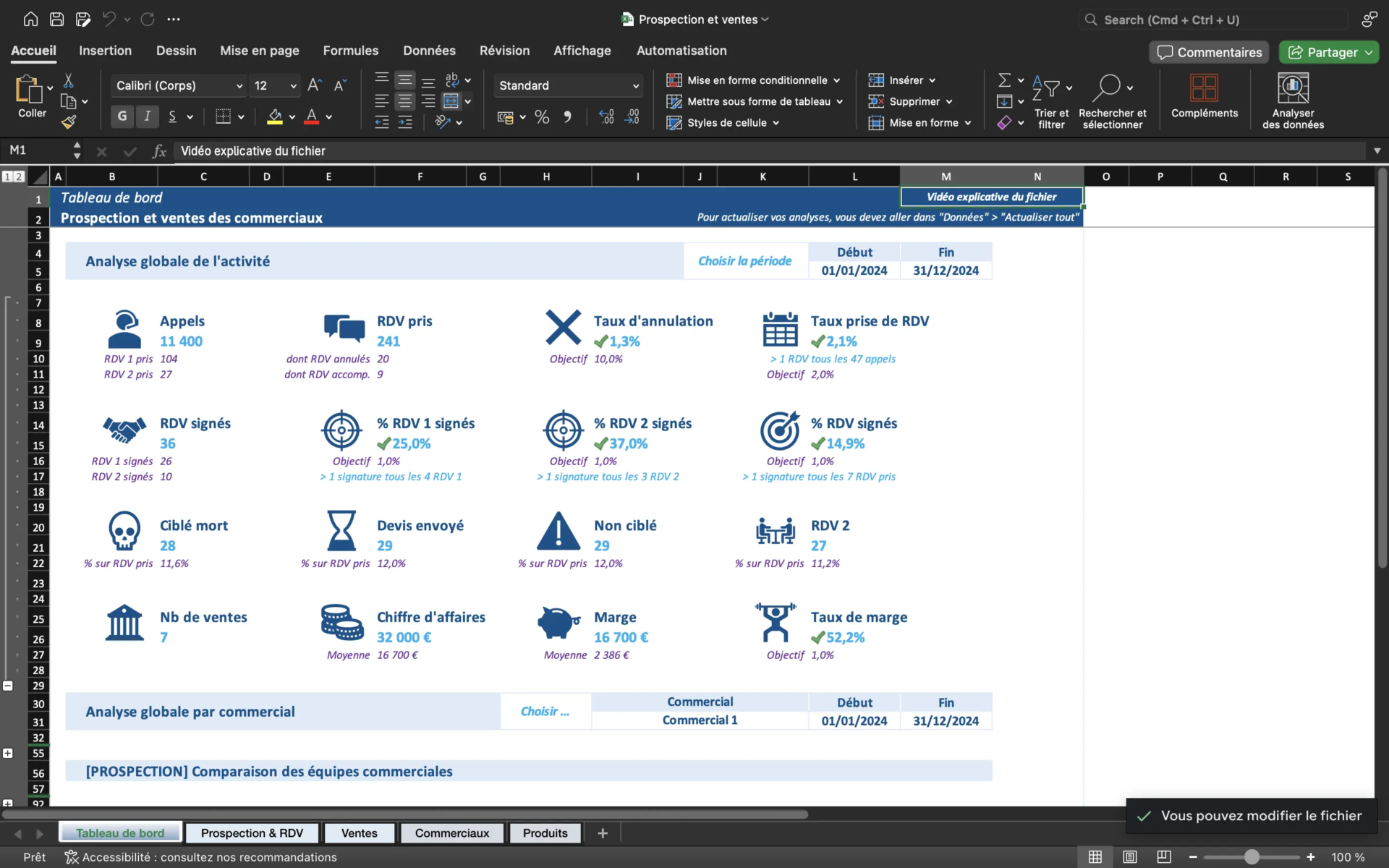The image size is (1389, 868).
Task: Click the Clear eraser icon
Action: click(x=1004, y=123)
